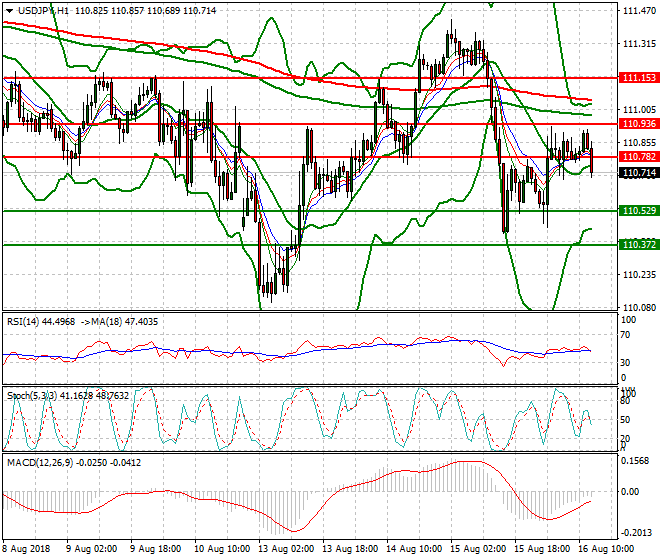The image size is (660, 560).
Task: Select the RSI 70 level scale value
Action: 626,335
